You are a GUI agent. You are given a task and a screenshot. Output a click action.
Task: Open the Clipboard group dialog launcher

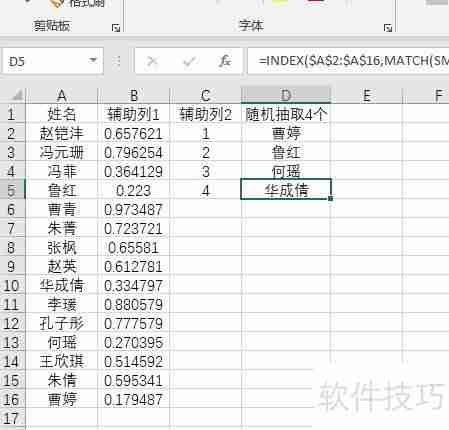[x=116, y=28]
